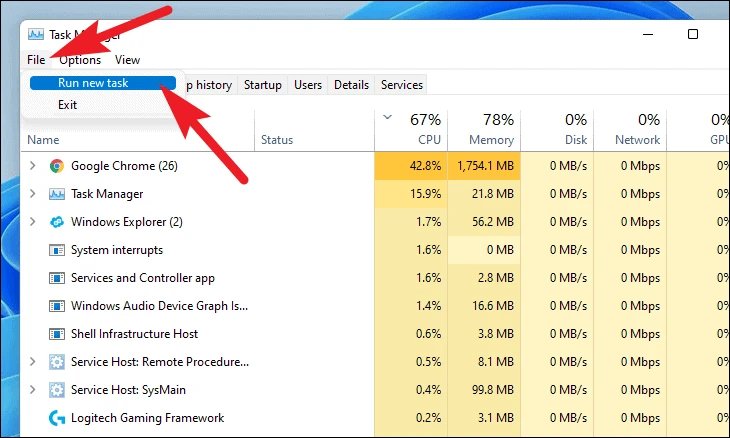Screen dimensions: 730x438
Task: Click the Service Host: SysMain gear icon
Action: (57, 390)
